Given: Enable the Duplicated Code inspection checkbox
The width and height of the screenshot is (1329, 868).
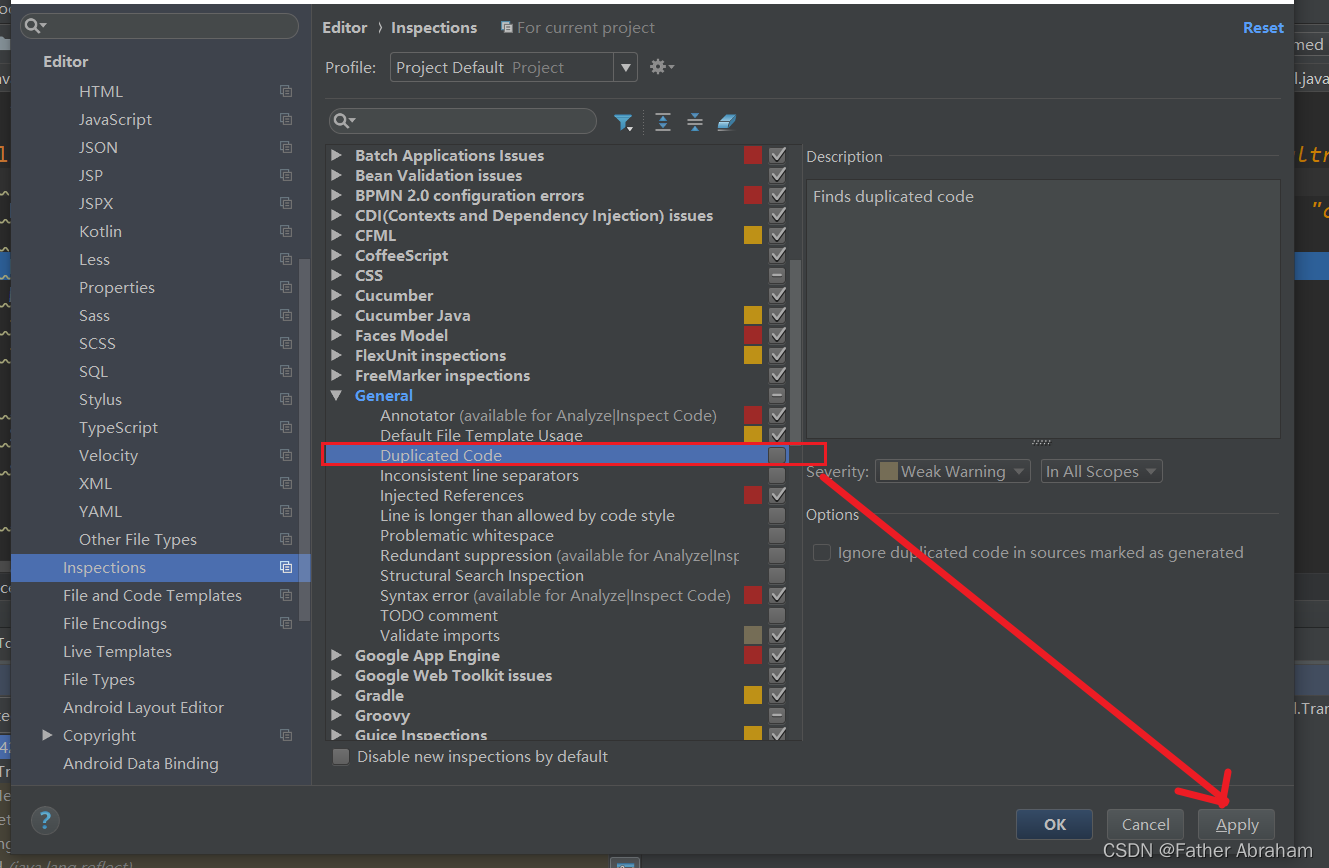Looking at the screenshot, I should point(777,455).
